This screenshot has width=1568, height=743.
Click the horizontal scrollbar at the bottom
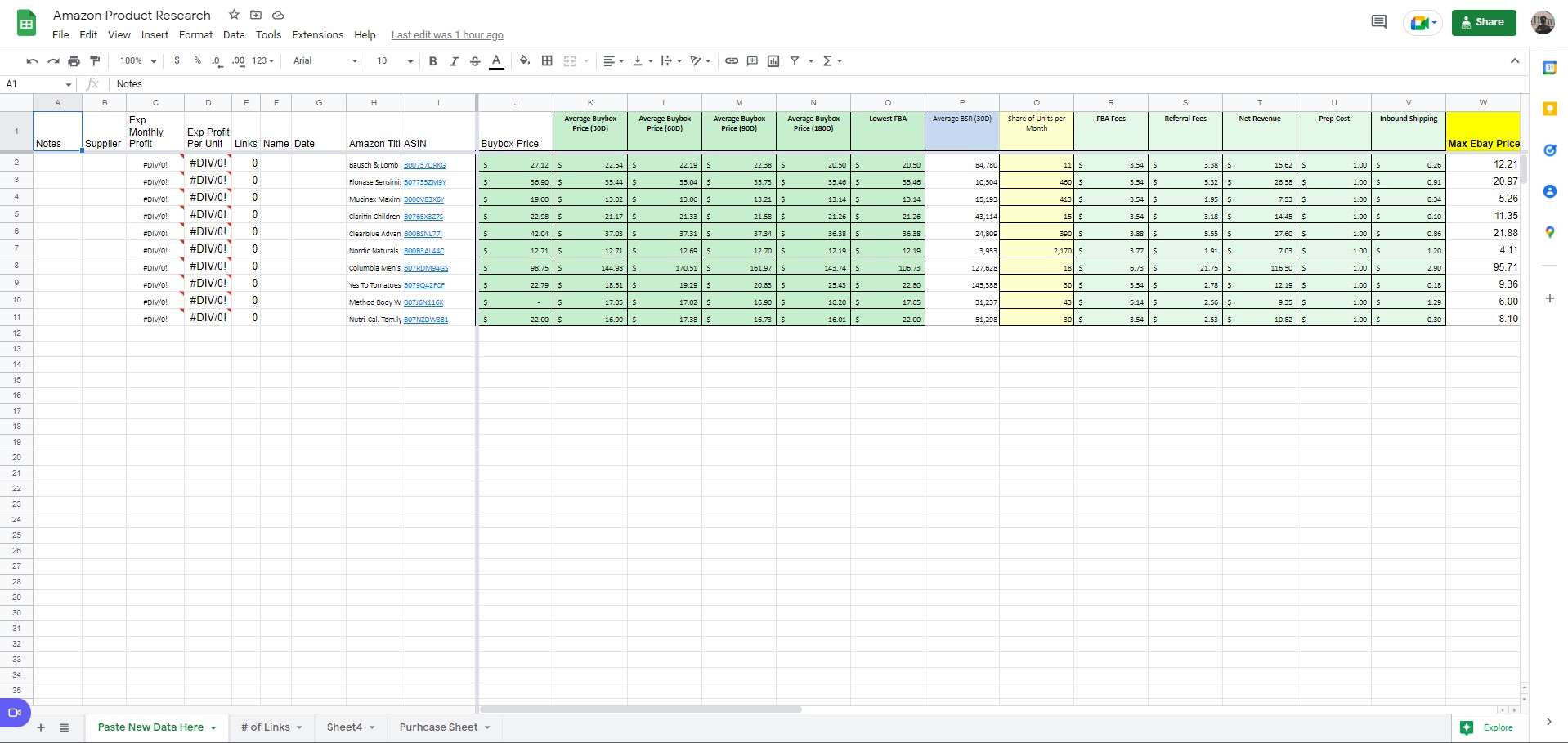(x=640, y=709)
